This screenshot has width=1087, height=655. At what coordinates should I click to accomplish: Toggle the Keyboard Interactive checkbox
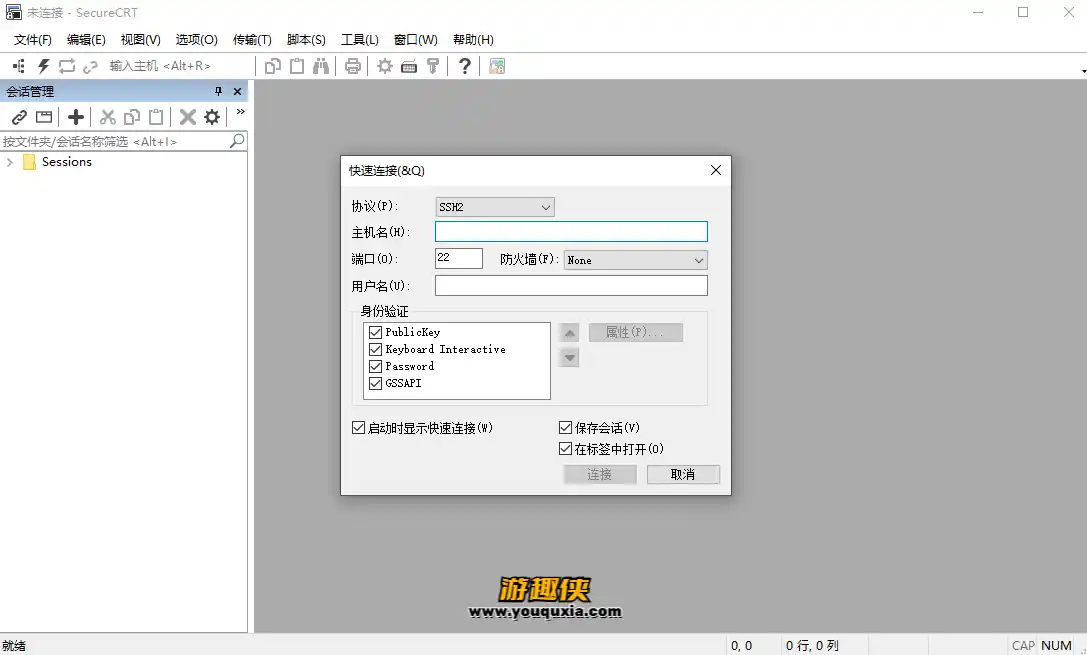[x=376, y=349]
